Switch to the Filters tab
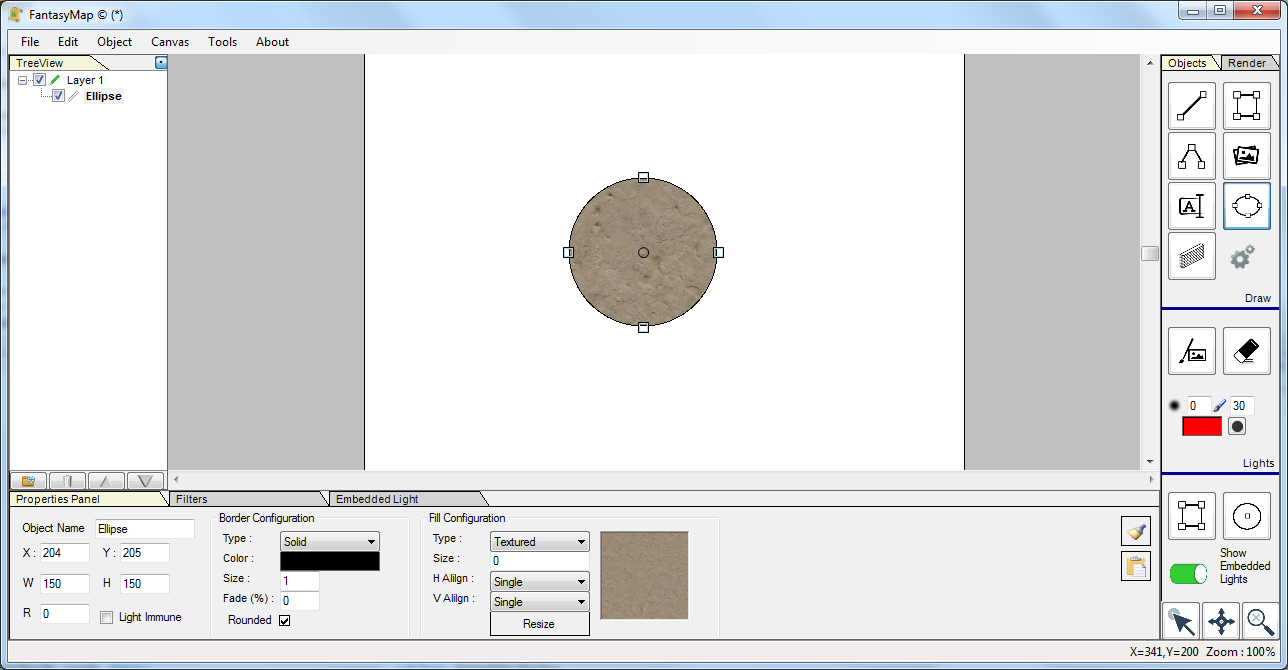The height and width of the screenshot is (670, 1288). coord(243,498)
